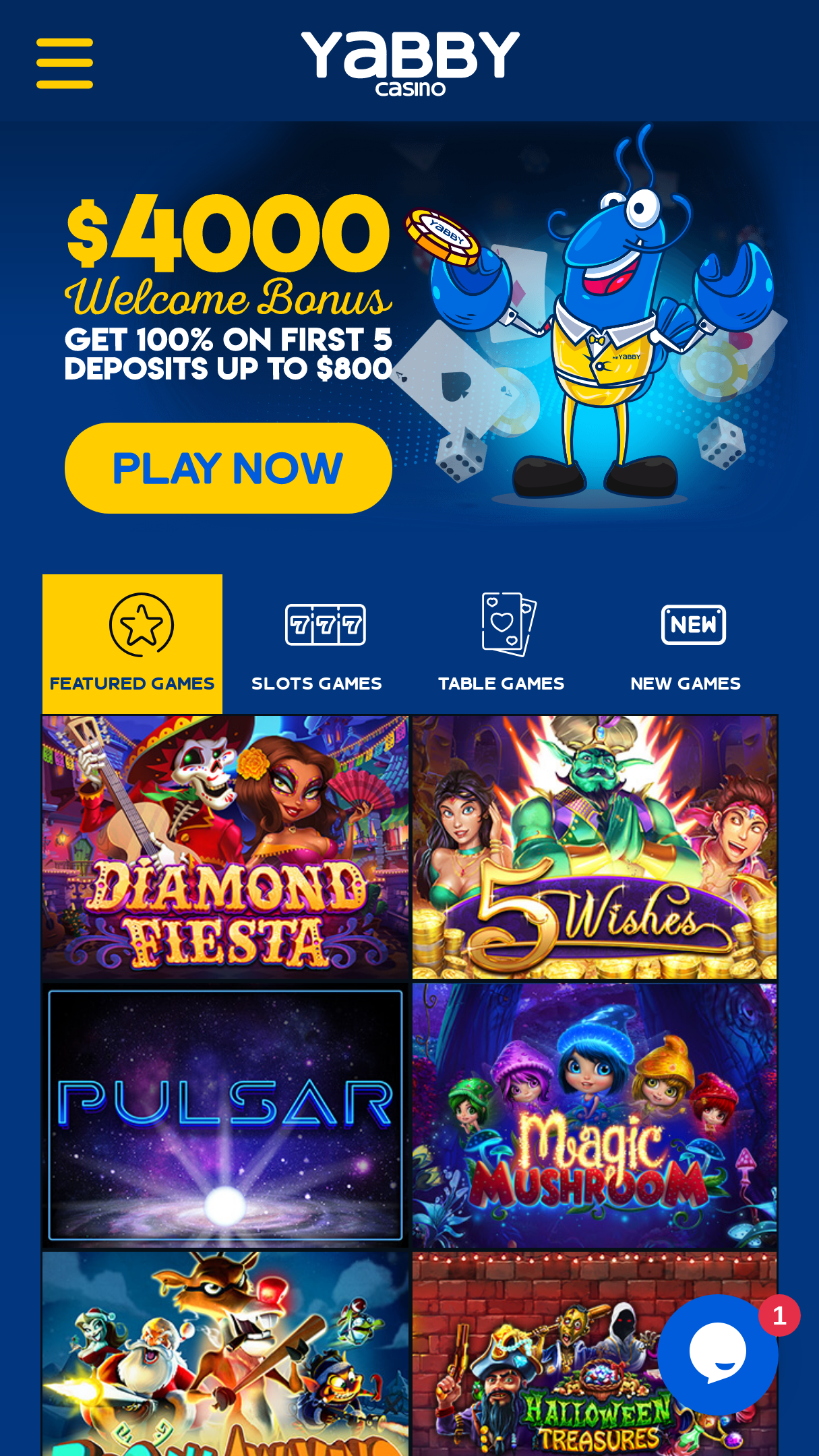Launch the Pulsar game

tap(225, 1116)
